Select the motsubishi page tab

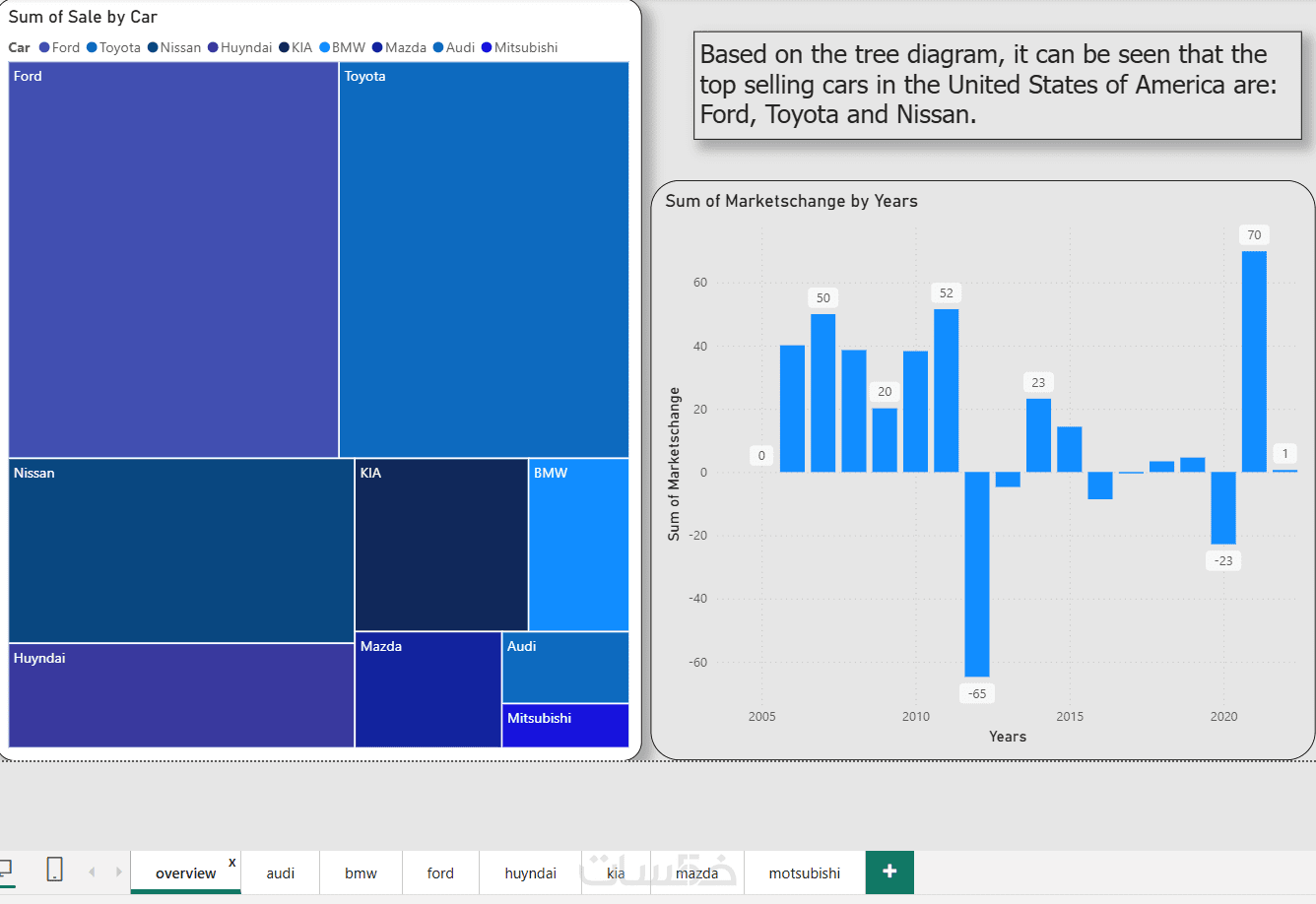(x=805, y=872)
